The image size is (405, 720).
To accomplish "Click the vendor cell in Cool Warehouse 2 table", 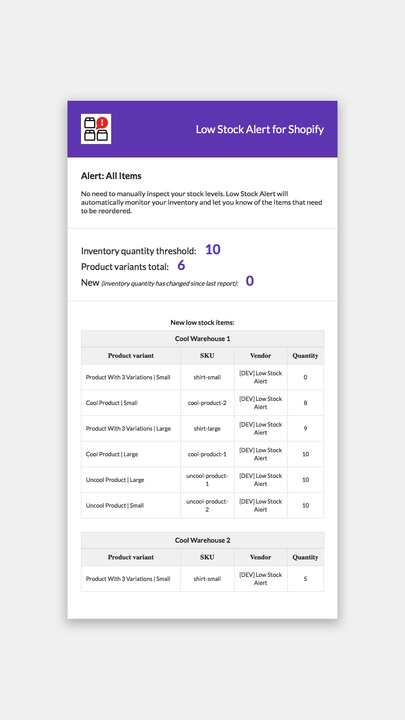I will (x=260, y=579).
